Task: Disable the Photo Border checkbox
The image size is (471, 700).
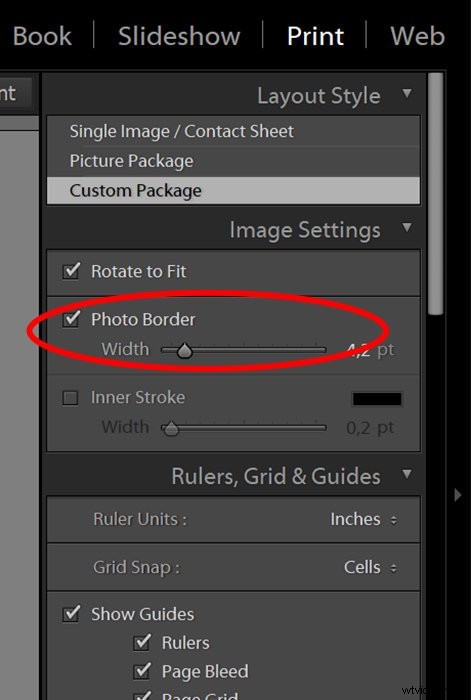Action: coord(71,319)
